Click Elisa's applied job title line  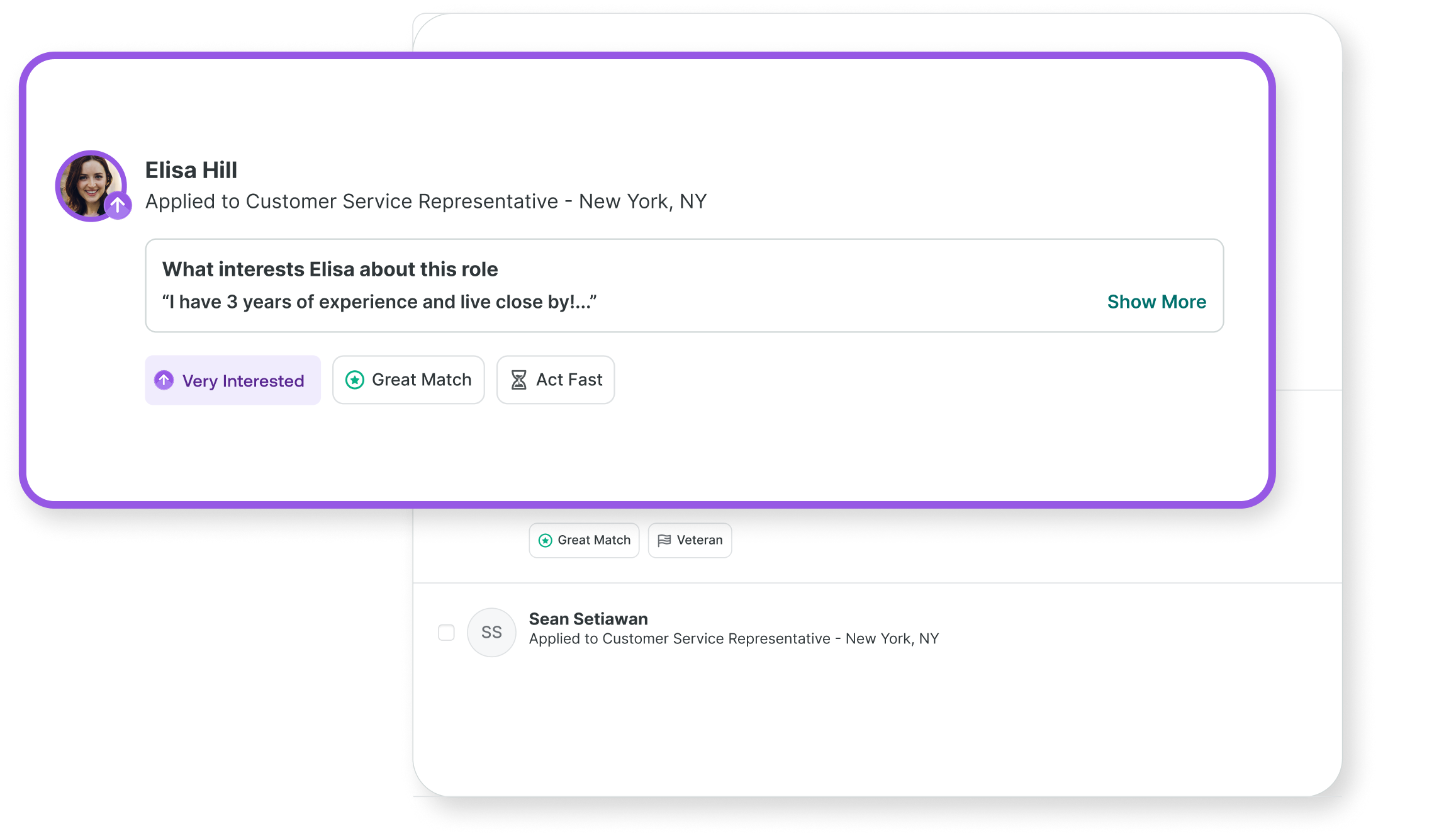pyautogui.click(x=426, y=201)
